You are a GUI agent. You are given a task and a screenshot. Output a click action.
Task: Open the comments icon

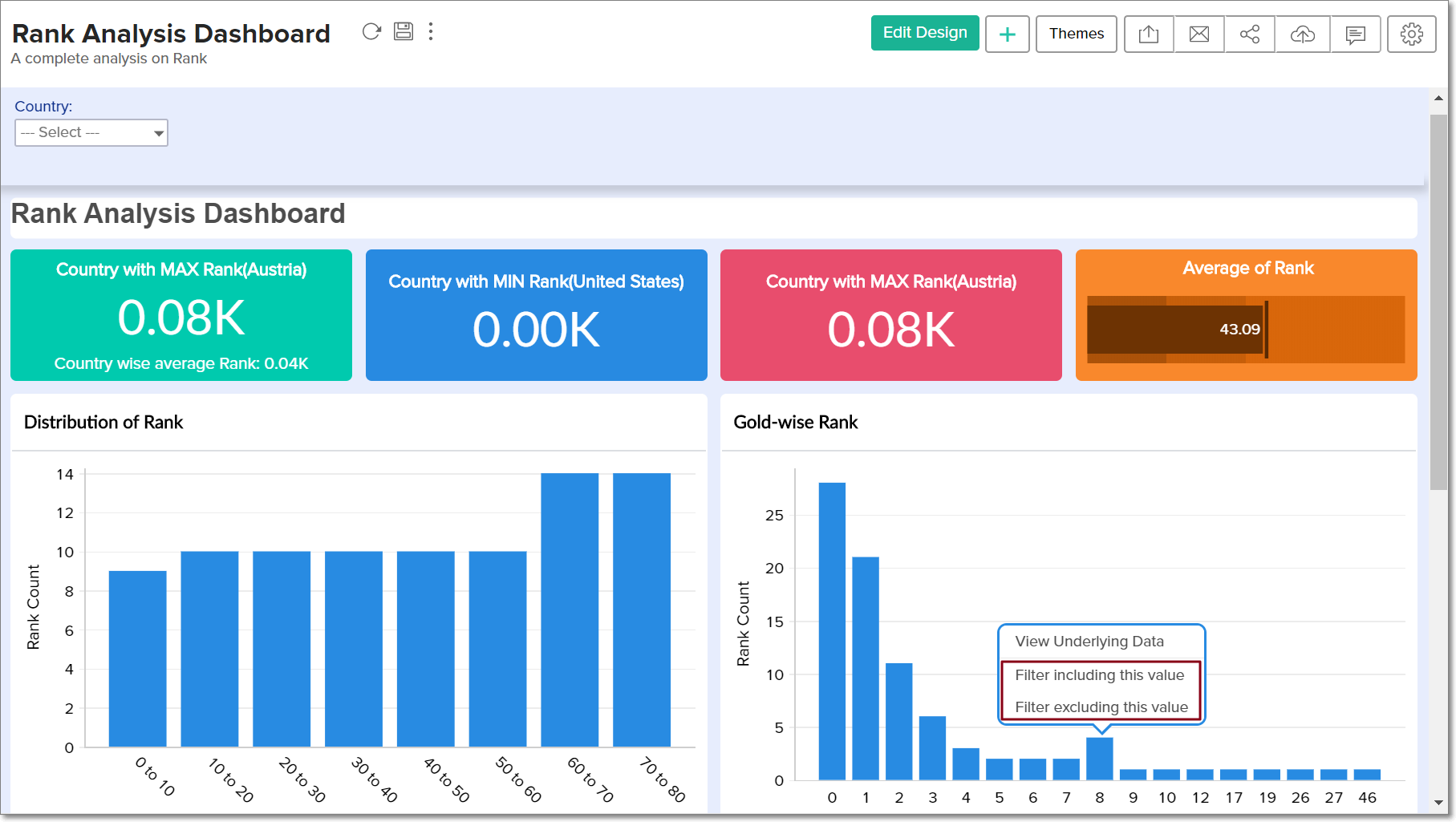pyautogui.click(x=1356, y=34)
